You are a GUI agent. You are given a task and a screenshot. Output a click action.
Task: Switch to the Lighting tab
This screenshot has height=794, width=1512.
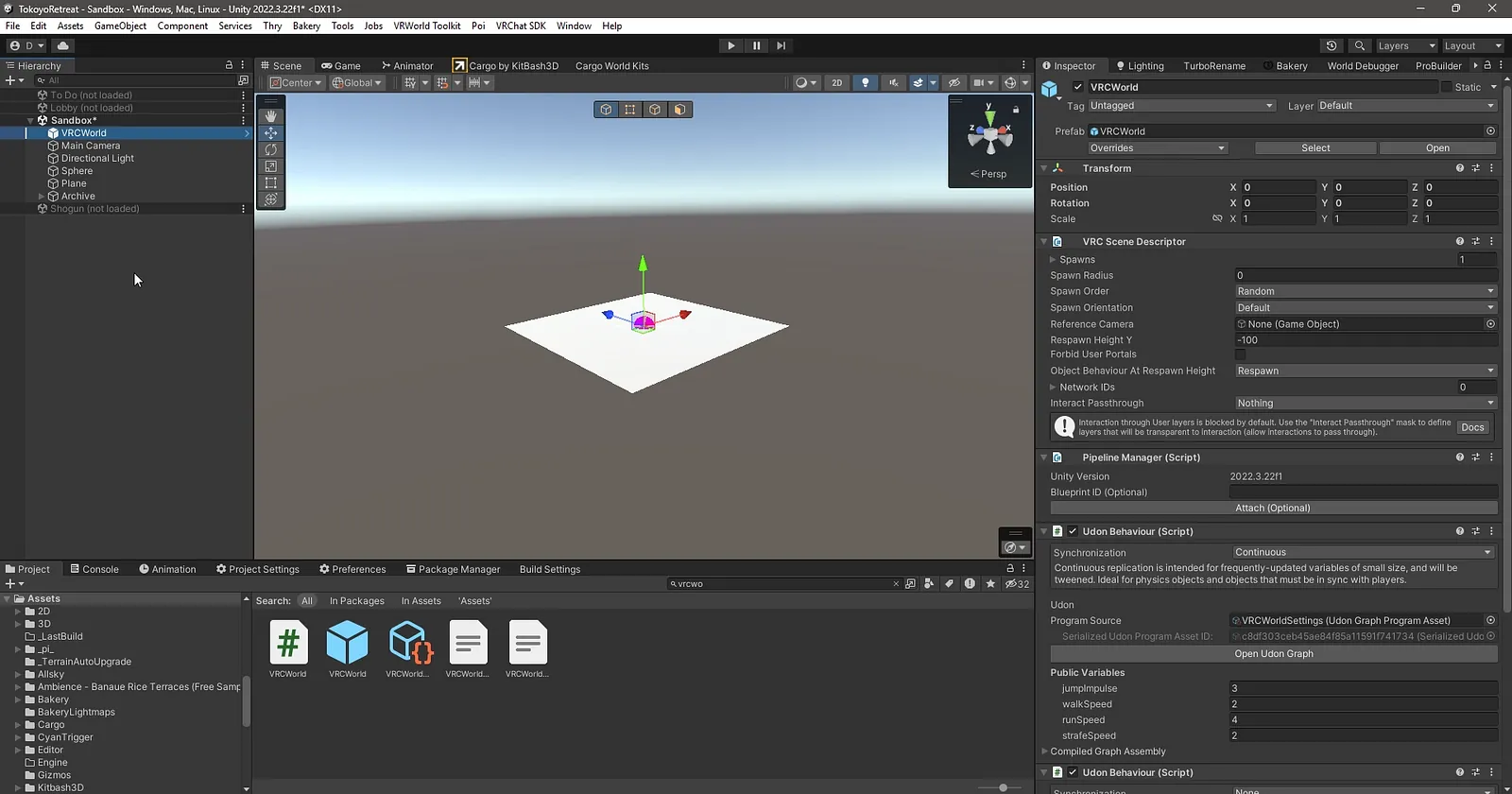[1140, 66]
